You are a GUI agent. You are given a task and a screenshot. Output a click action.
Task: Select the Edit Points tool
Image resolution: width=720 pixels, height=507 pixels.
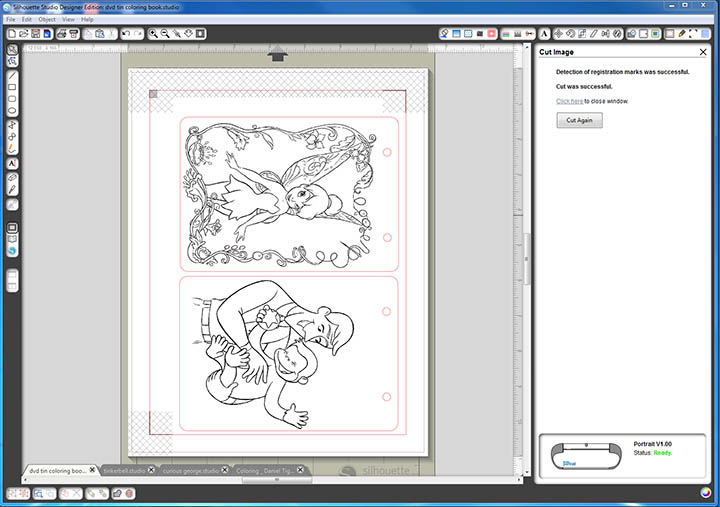click(x=12, y=61)
